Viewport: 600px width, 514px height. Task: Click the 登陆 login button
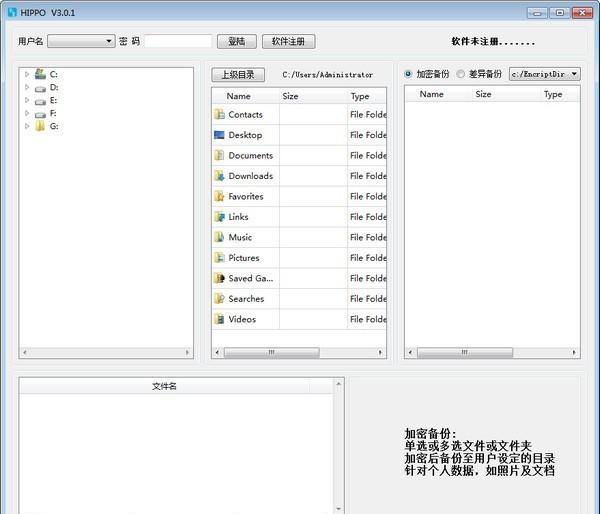point(236,41)
